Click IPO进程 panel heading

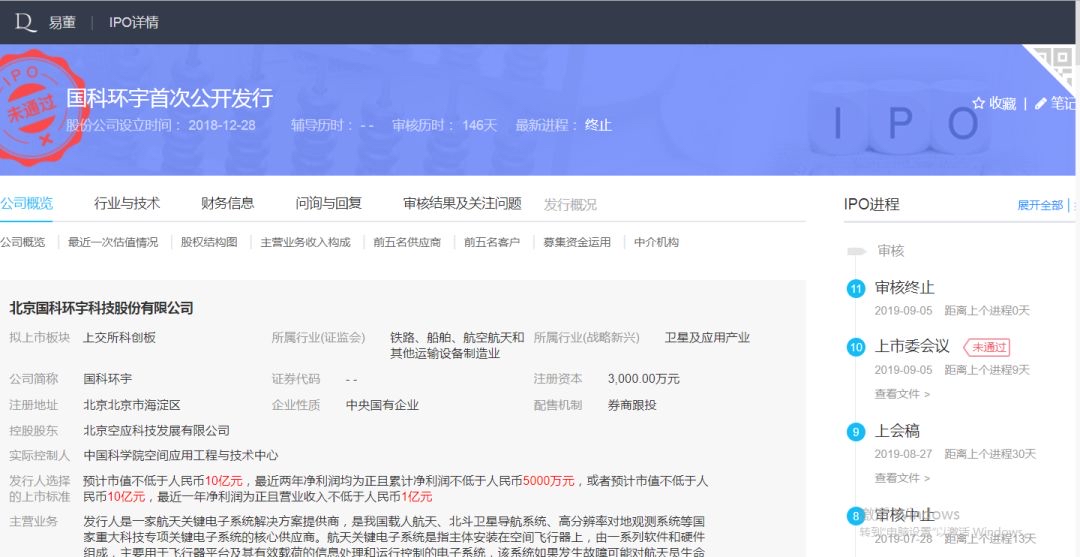point(871,204)
